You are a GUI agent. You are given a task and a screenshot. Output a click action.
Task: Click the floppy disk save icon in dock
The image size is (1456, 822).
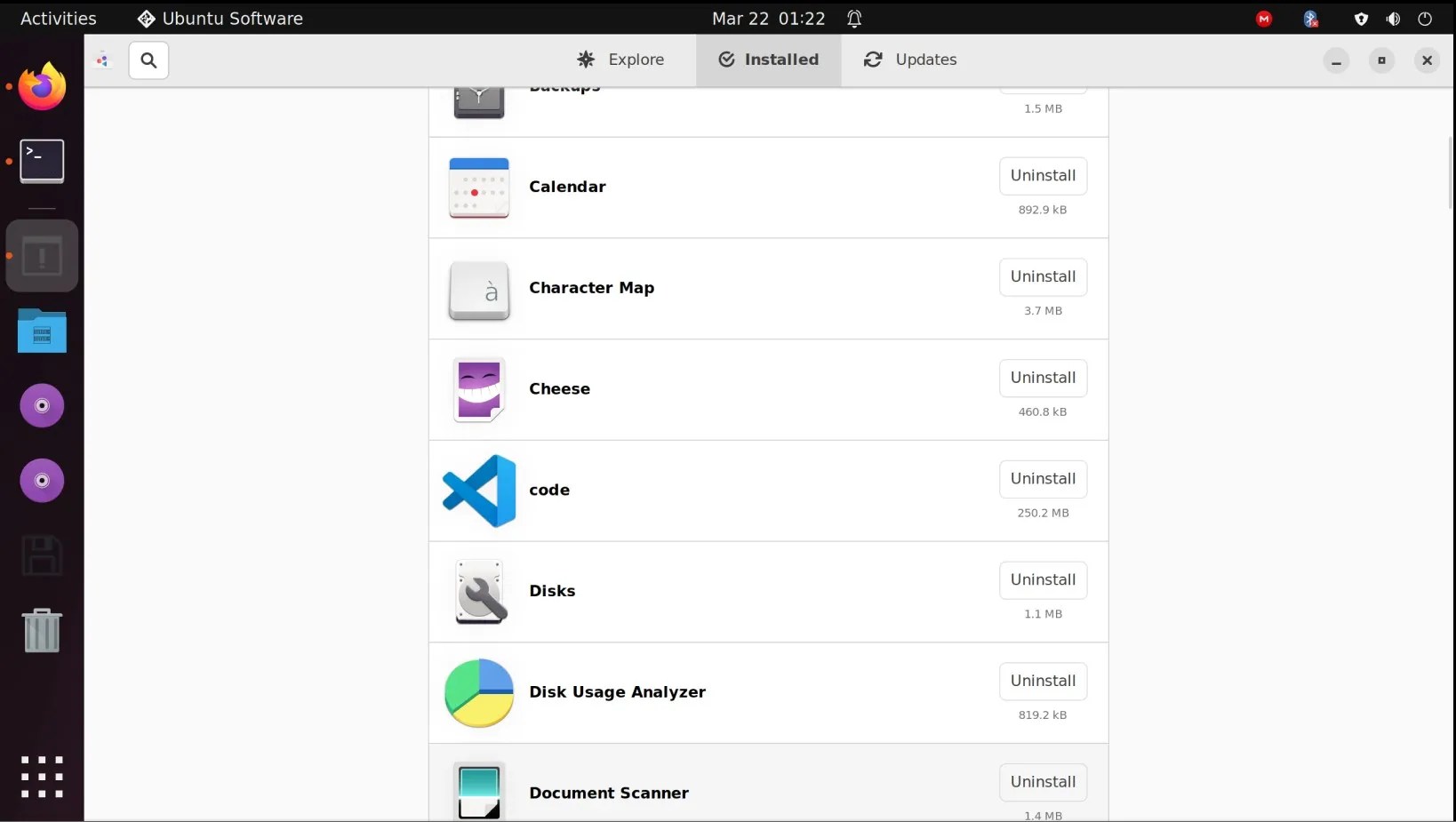[x=42, y=555]
